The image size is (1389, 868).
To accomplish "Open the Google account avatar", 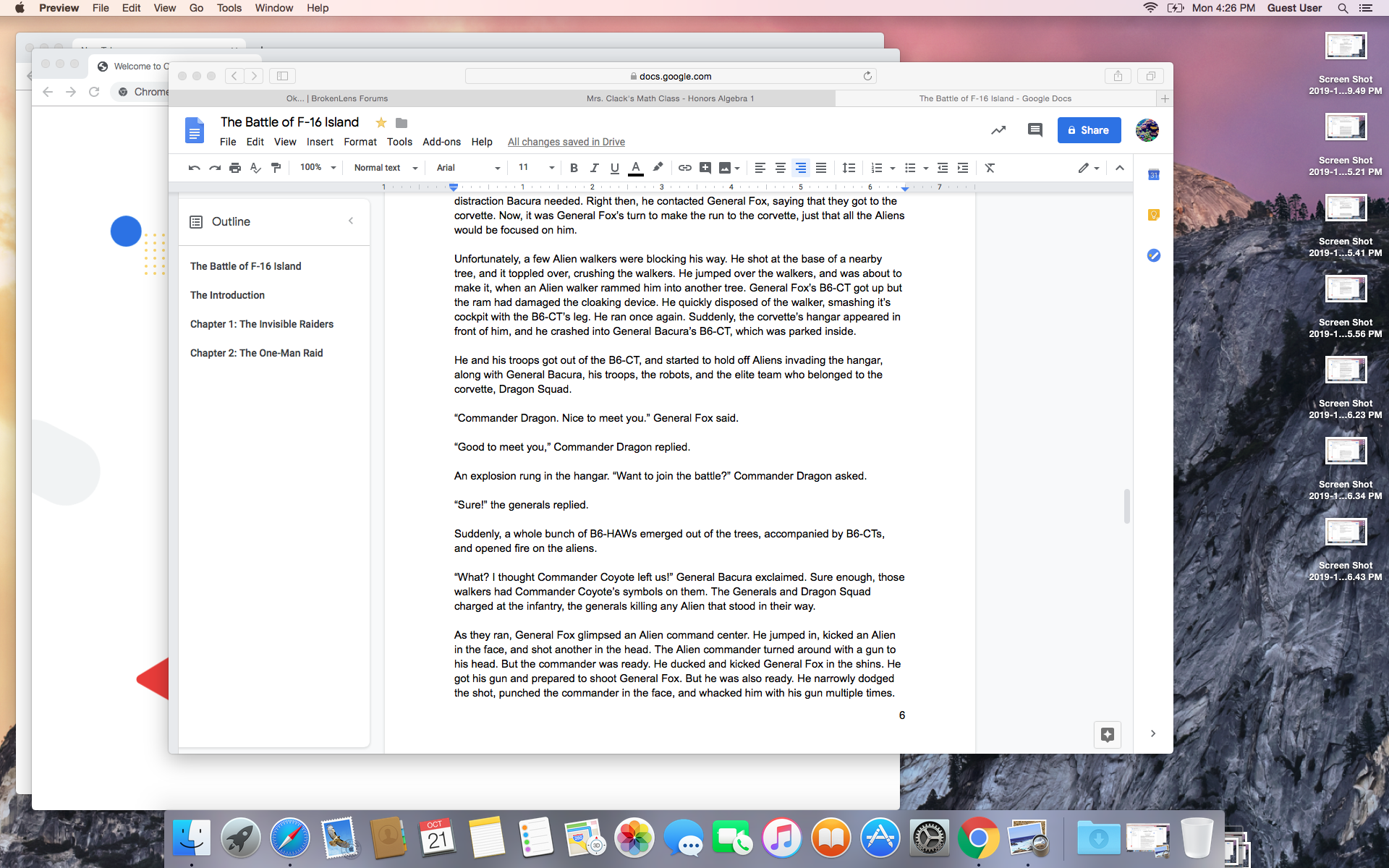I will 1147,130.
